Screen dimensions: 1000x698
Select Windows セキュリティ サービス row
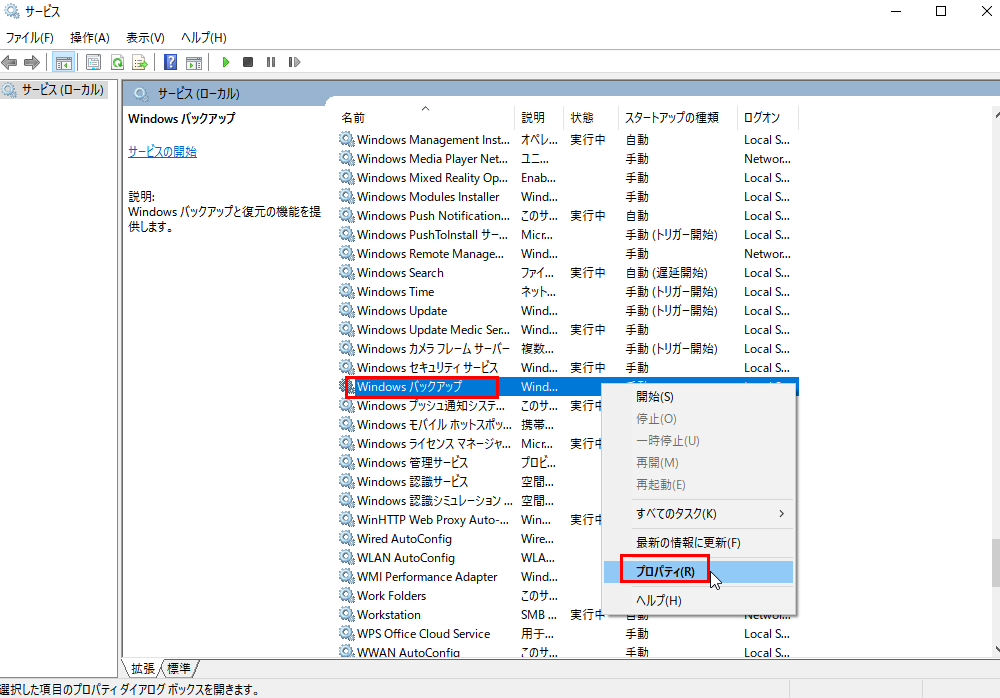pyautogui.click(x=568, y=368)
